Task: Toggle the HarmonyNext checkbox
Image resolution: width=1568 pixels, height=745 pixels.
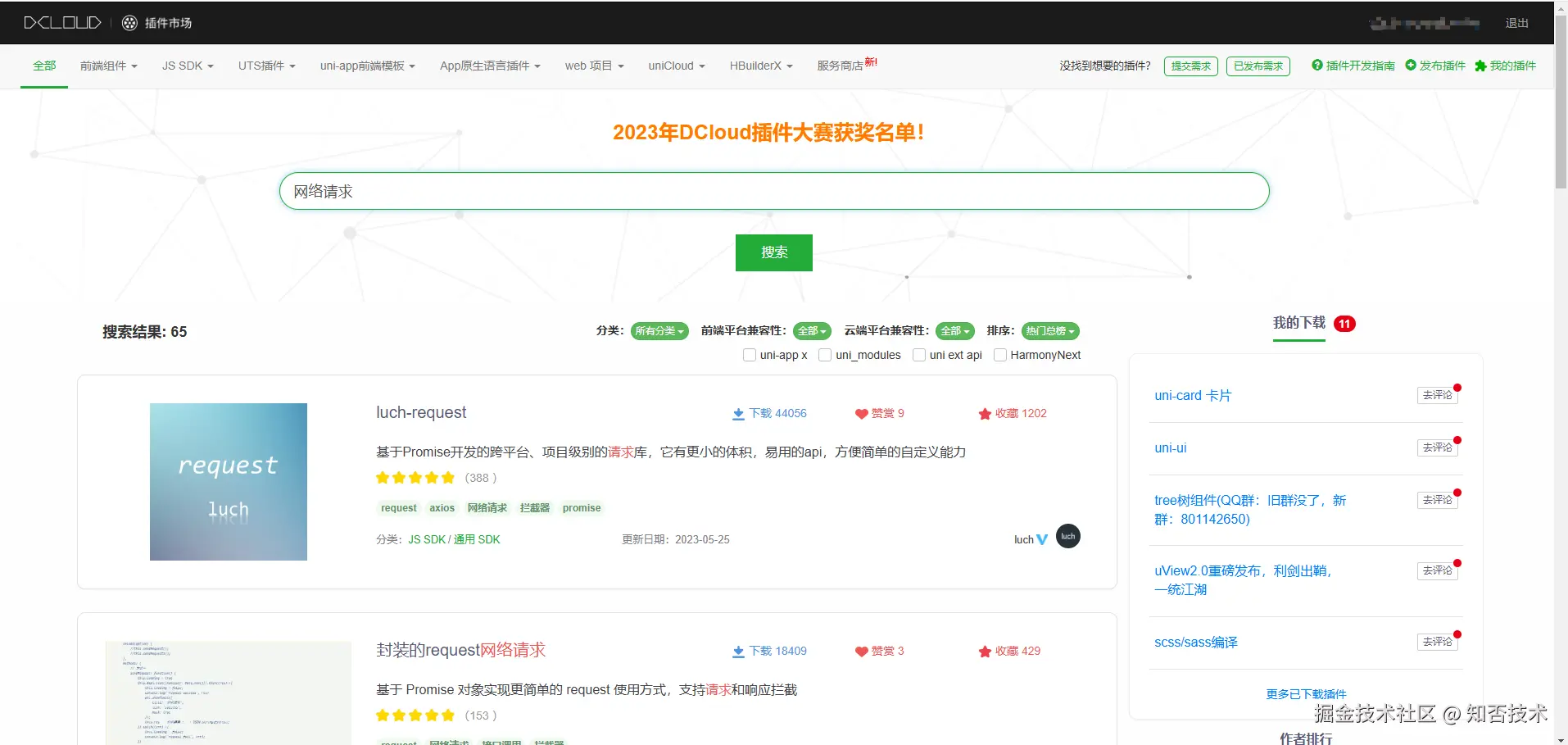Action: (x=1000, y=355)
